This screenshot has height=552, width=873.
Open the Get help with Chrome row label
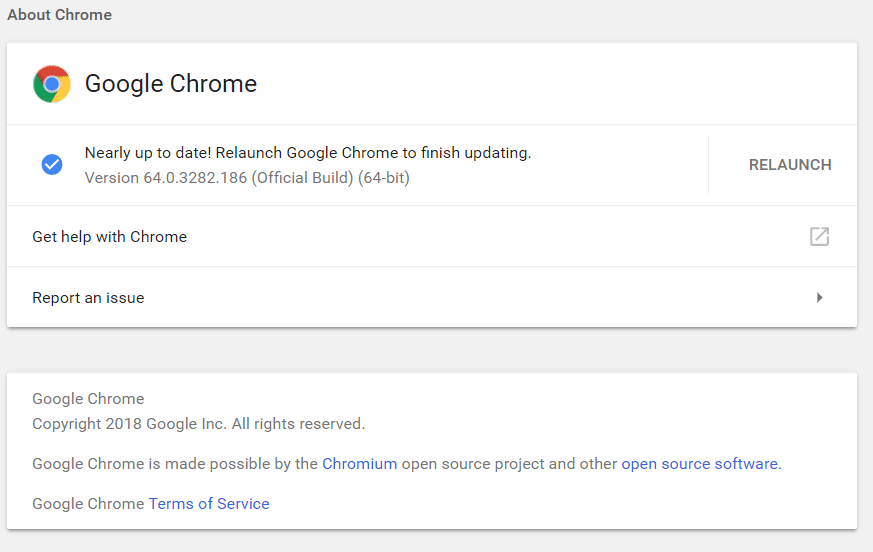point(109,237)
